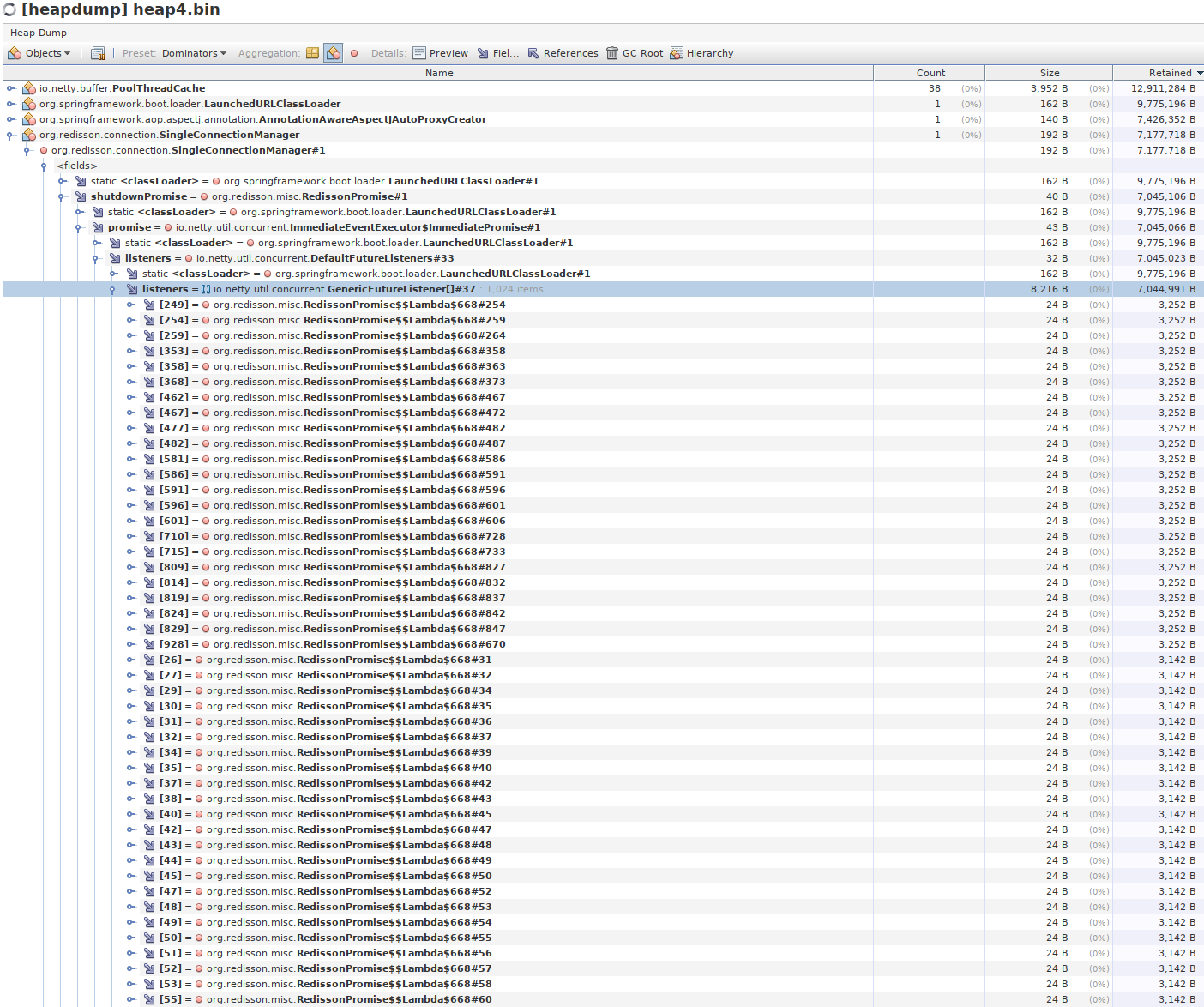Toggle the highlighted second Aggregation icon
Viewport: 1204px width, 1007px height.
tap(333, 53)
